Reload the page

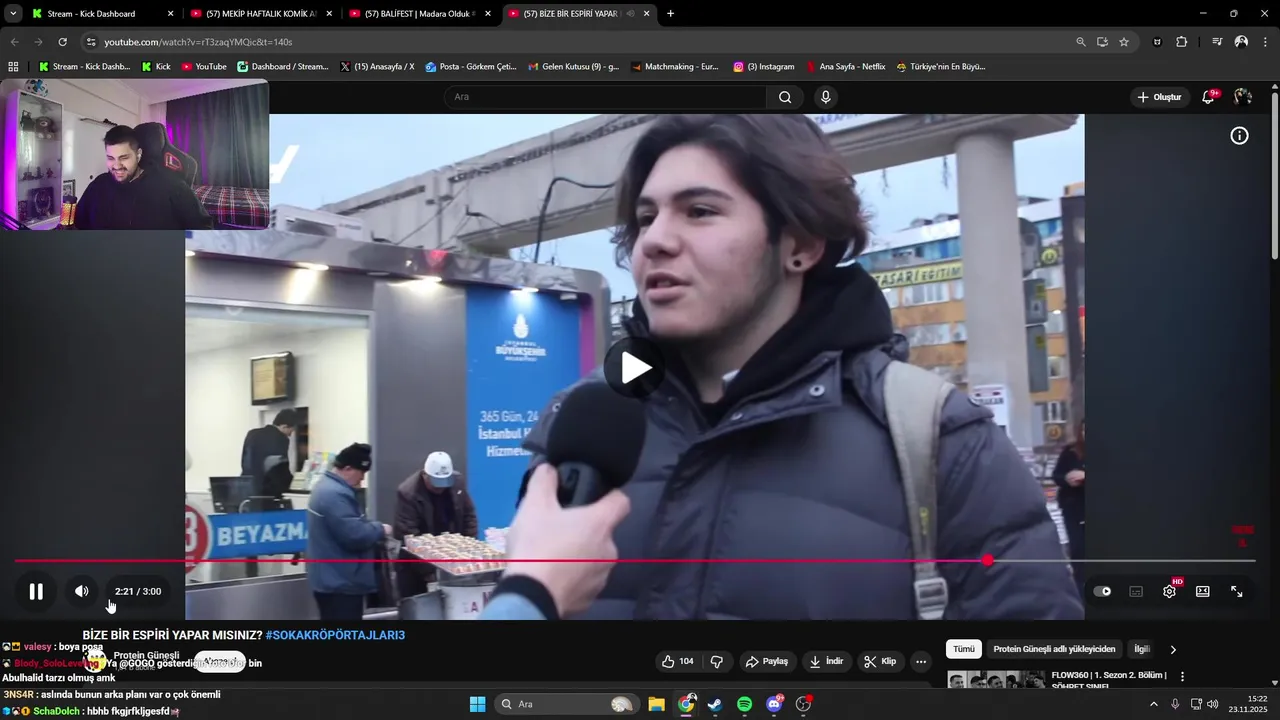pos(62,42)
